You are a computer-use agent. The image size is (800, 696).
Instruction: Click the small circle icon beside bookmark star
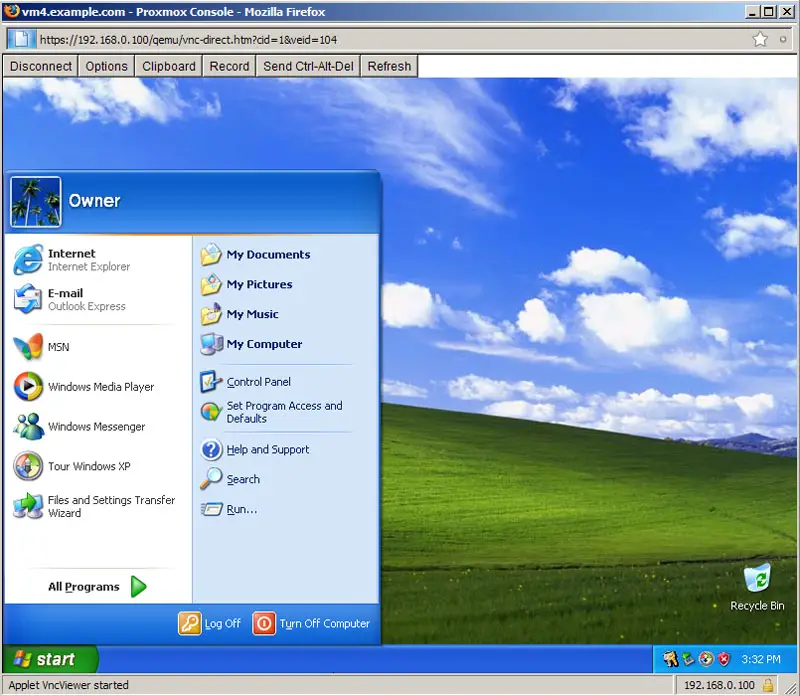[783, 39]
